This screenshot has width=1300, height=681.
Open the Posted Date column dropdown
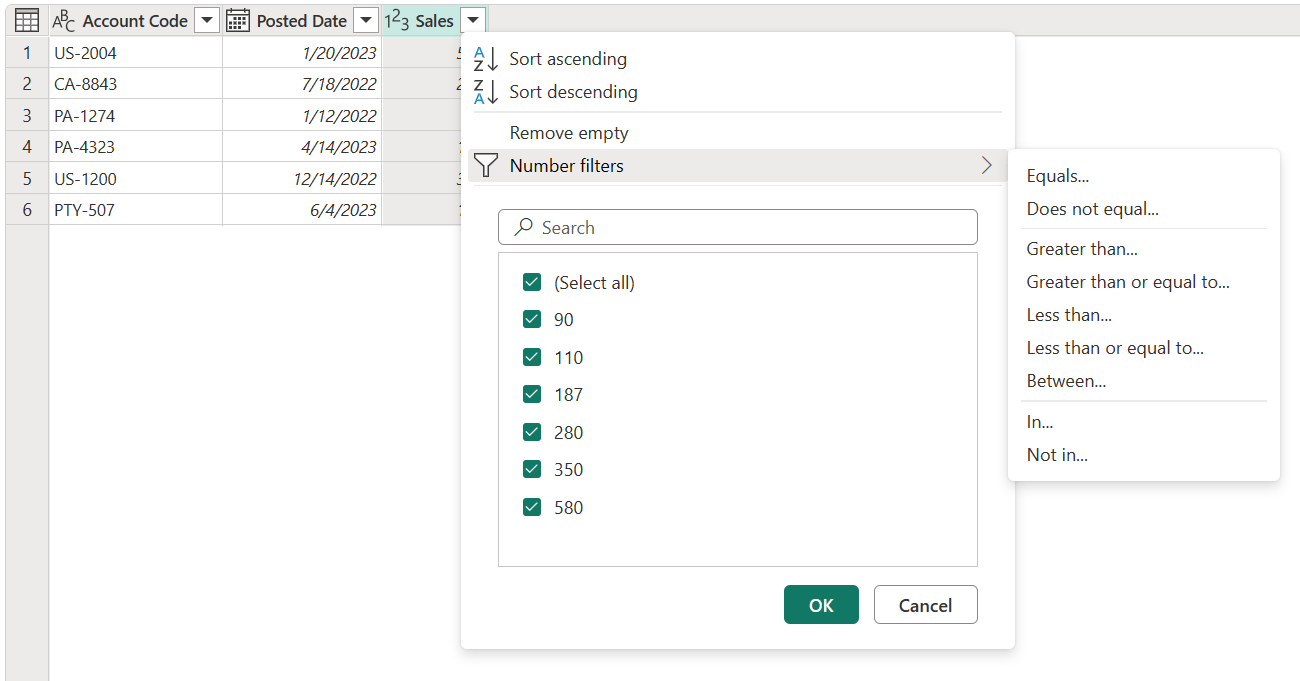(366, 20)
